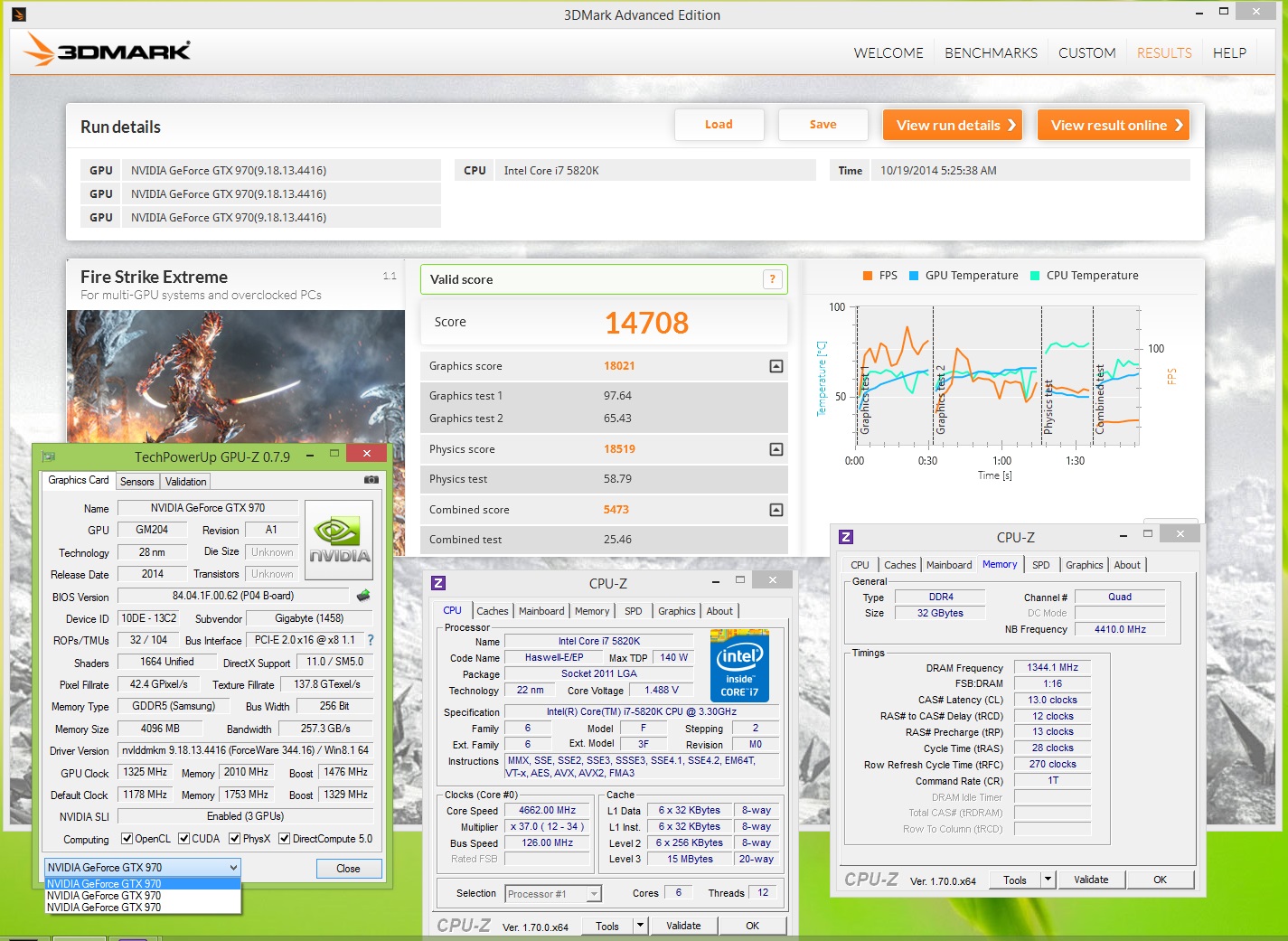The image size is (1288, 941).
Task: Click the GPU-Z title bar icon
Action: (49, 456)
